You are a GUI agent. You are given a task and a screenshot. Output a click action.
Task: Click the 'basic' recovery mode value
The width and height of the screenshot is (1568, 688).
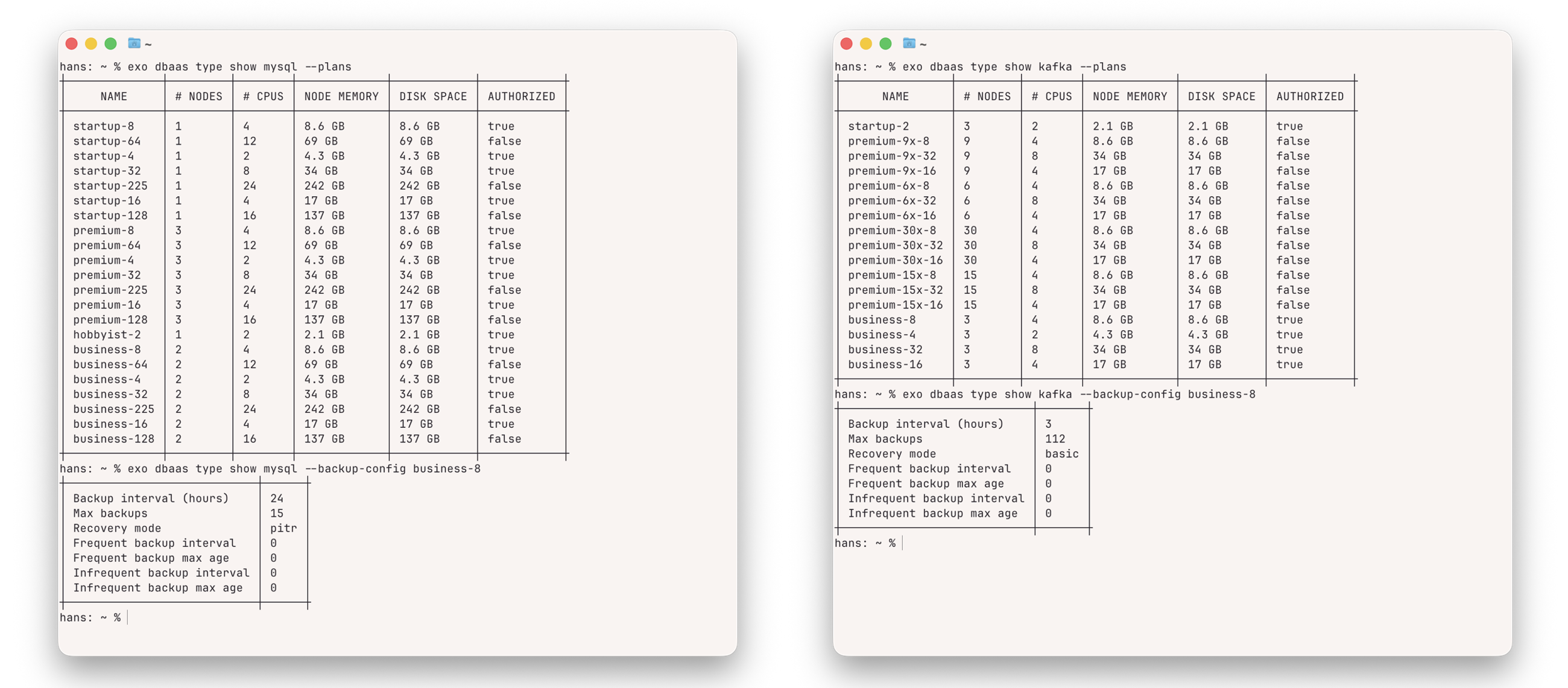point(1061,454)
